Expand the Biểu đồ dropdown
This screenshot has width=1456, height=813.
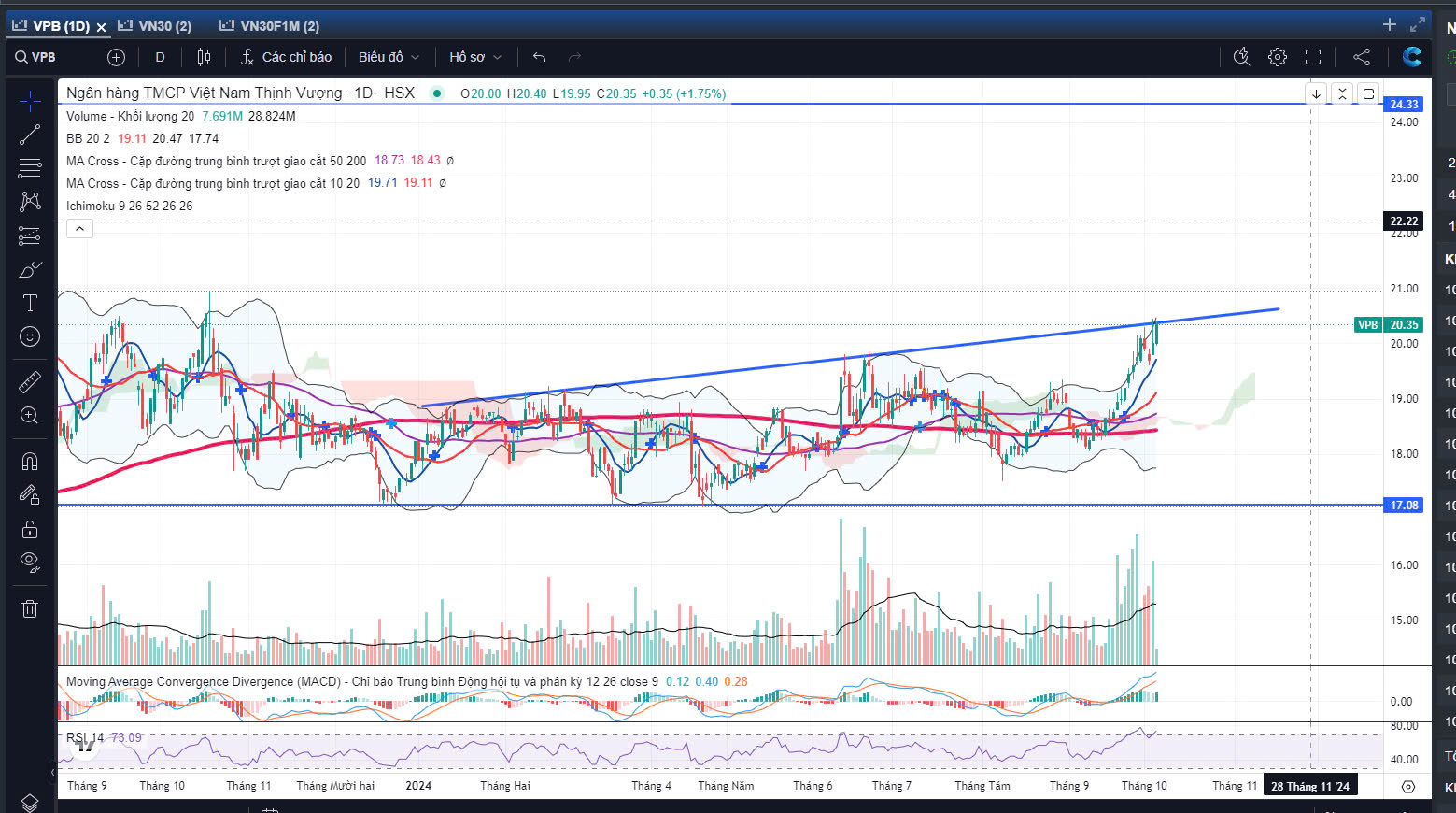pyautogui.click(x=389, y=57)
